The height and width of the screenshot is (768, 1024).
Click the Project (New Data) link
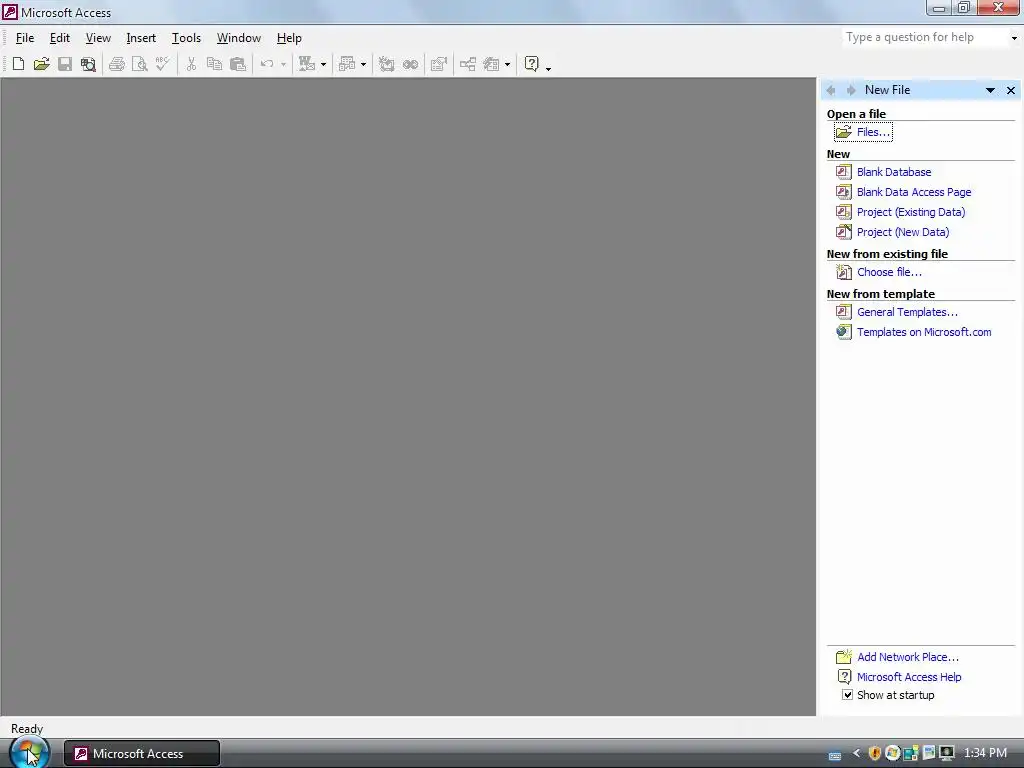903,232
